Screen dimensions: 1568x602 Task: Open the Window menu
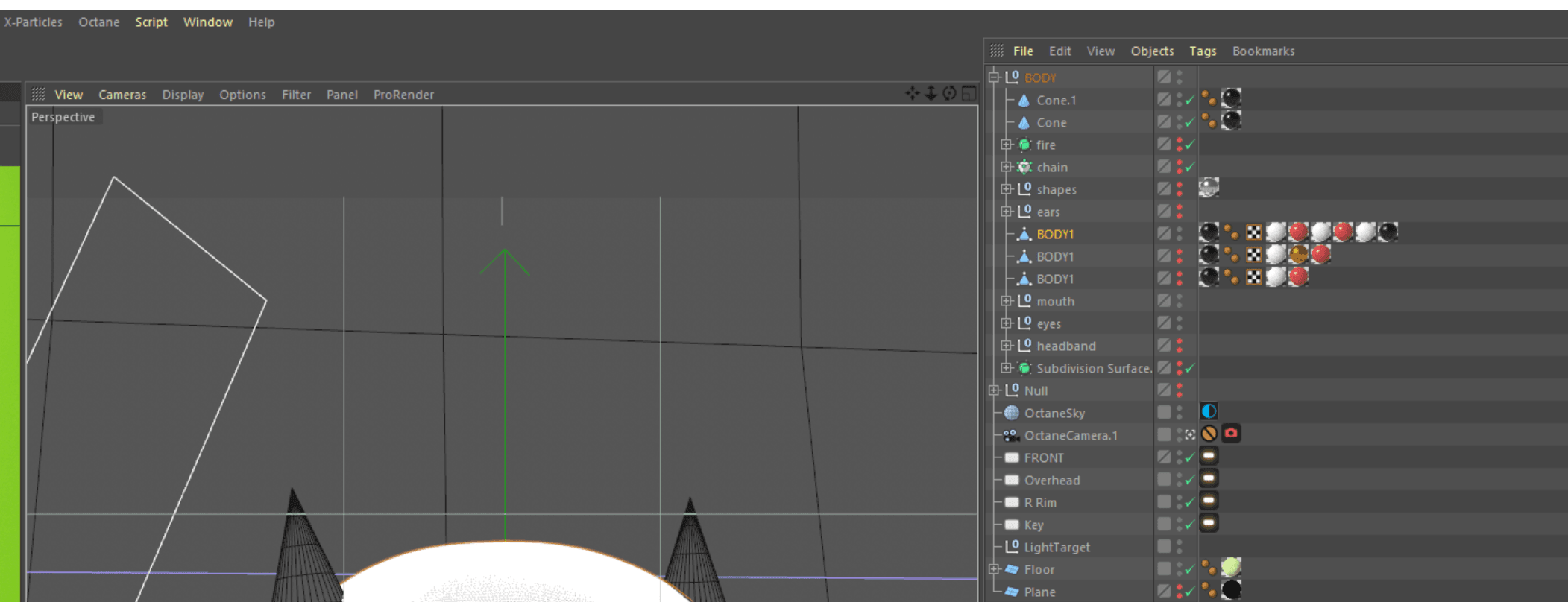click(208, 22)
